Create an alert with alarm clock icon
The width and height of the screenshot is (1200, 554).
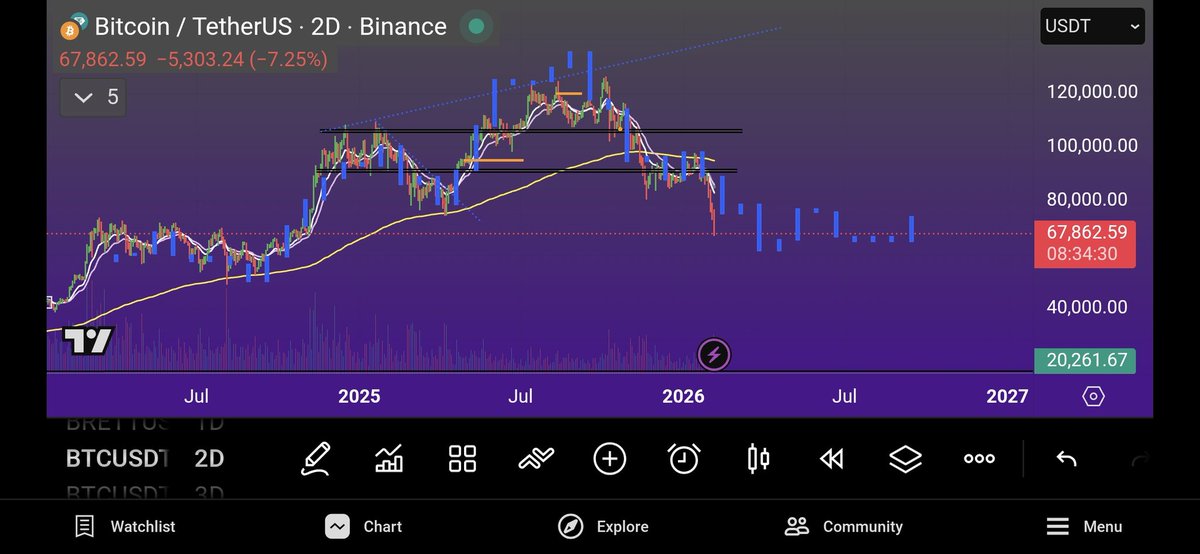[x=684, y=458]
